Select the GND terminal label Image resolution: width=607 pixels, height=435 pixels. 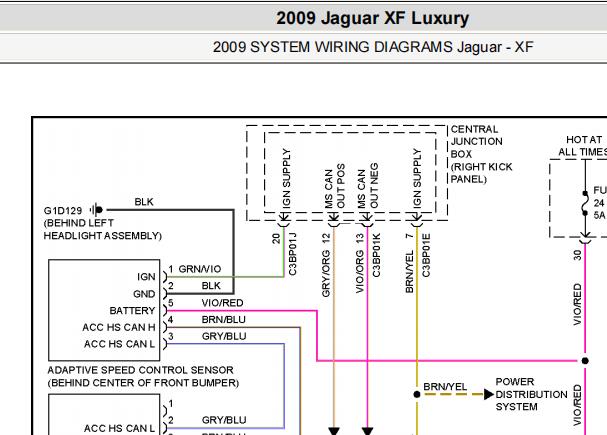(144, 294)
